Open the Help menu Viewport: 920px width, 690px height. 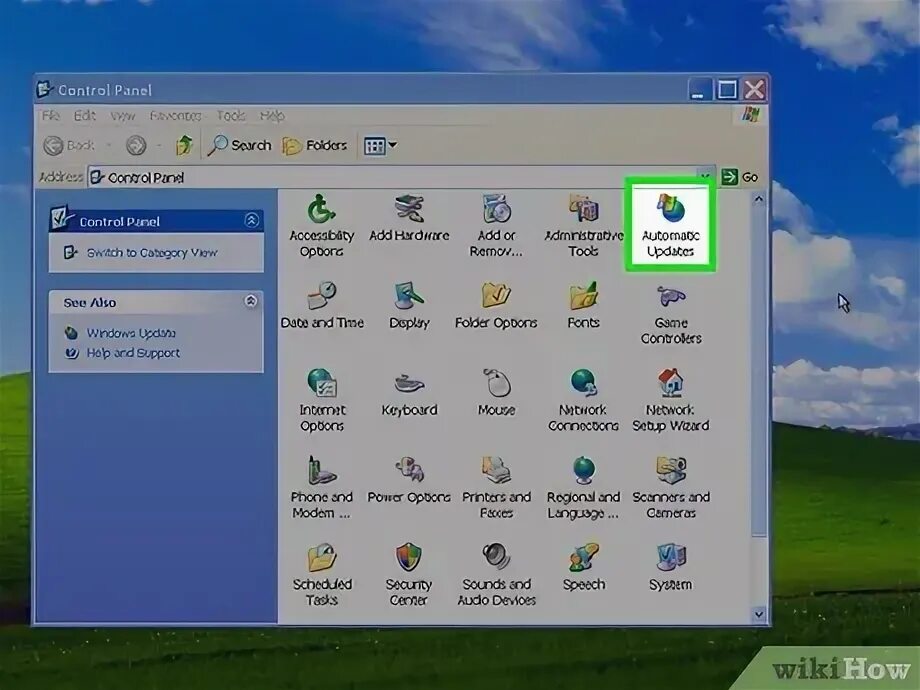[272, 116]
